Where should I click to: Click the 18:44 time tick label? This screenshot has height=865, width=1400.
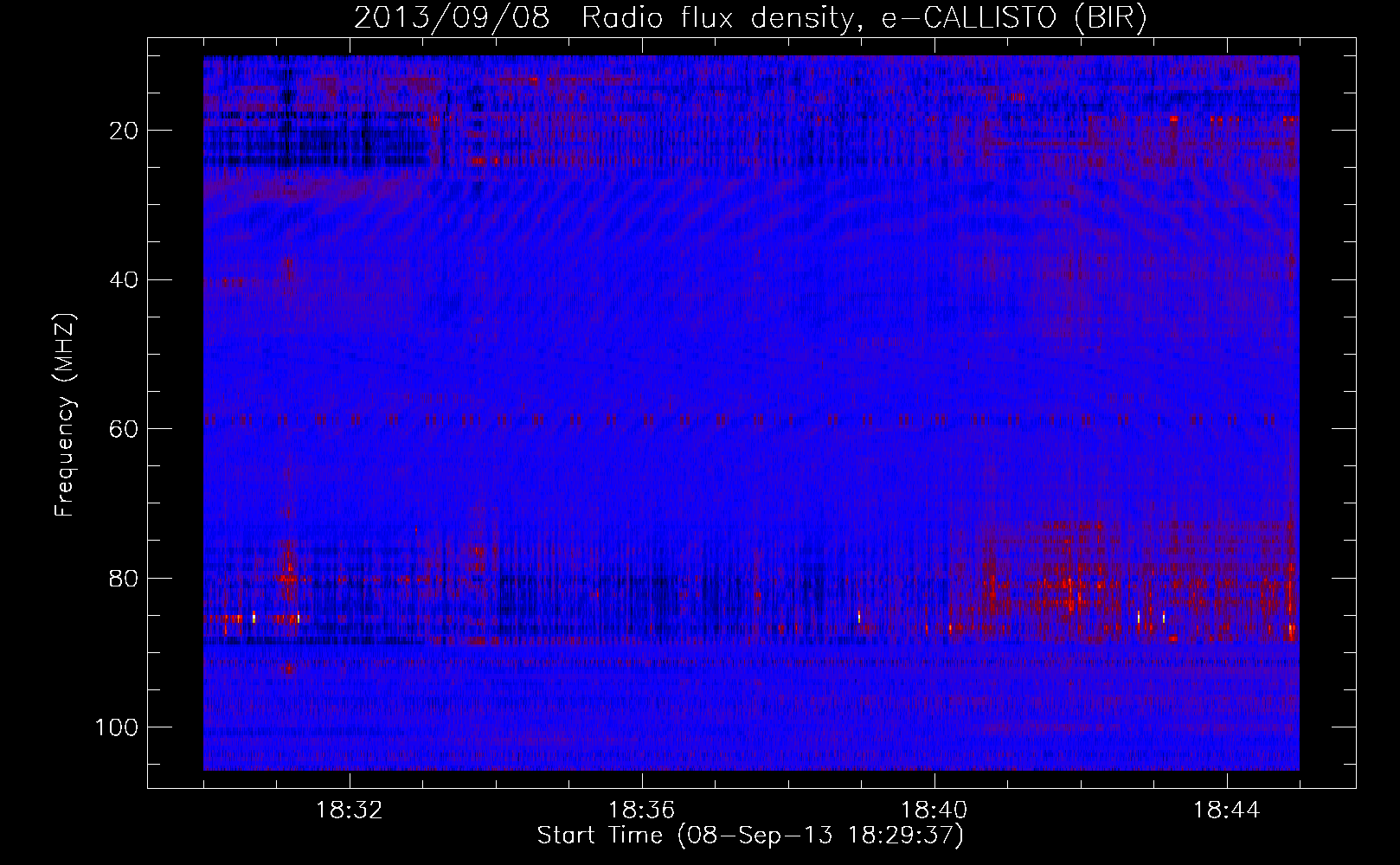[1227, 811]
